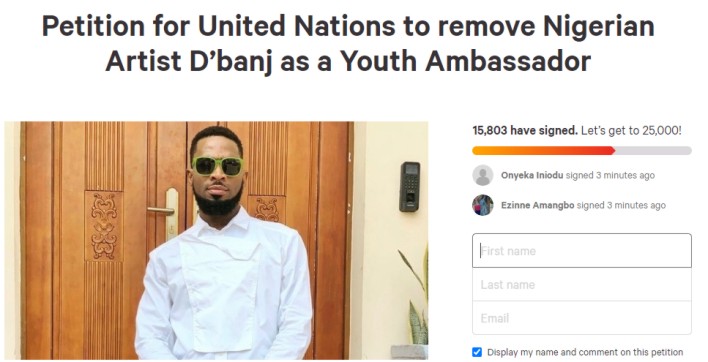Image resolution: width=708 pixels, height=362 pixels.
Task: Click the 'Let's get to 25,000!' goal text
Action: [x=631, y=130]
